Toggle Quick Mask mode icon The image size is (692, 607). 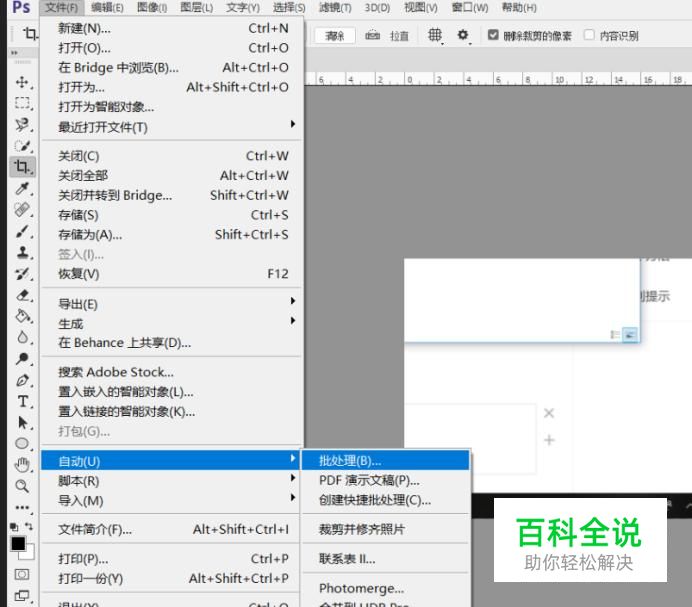pyautogui.click(x=22, y=574)
